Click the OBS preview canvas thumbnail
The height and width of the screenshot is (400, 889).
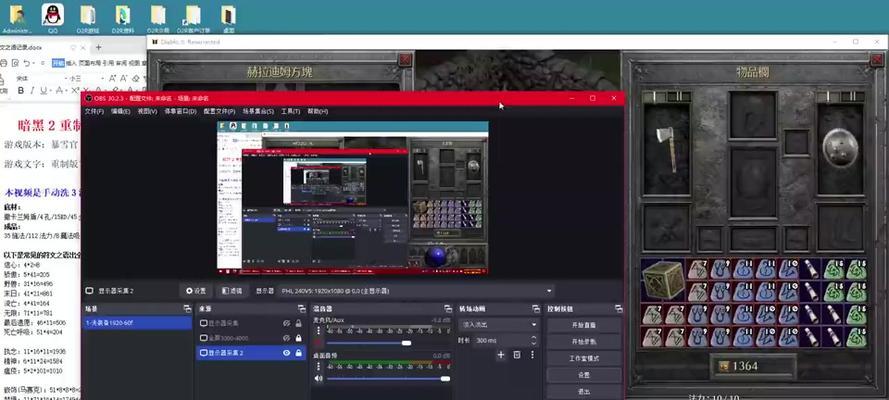(x=353, y=198)
